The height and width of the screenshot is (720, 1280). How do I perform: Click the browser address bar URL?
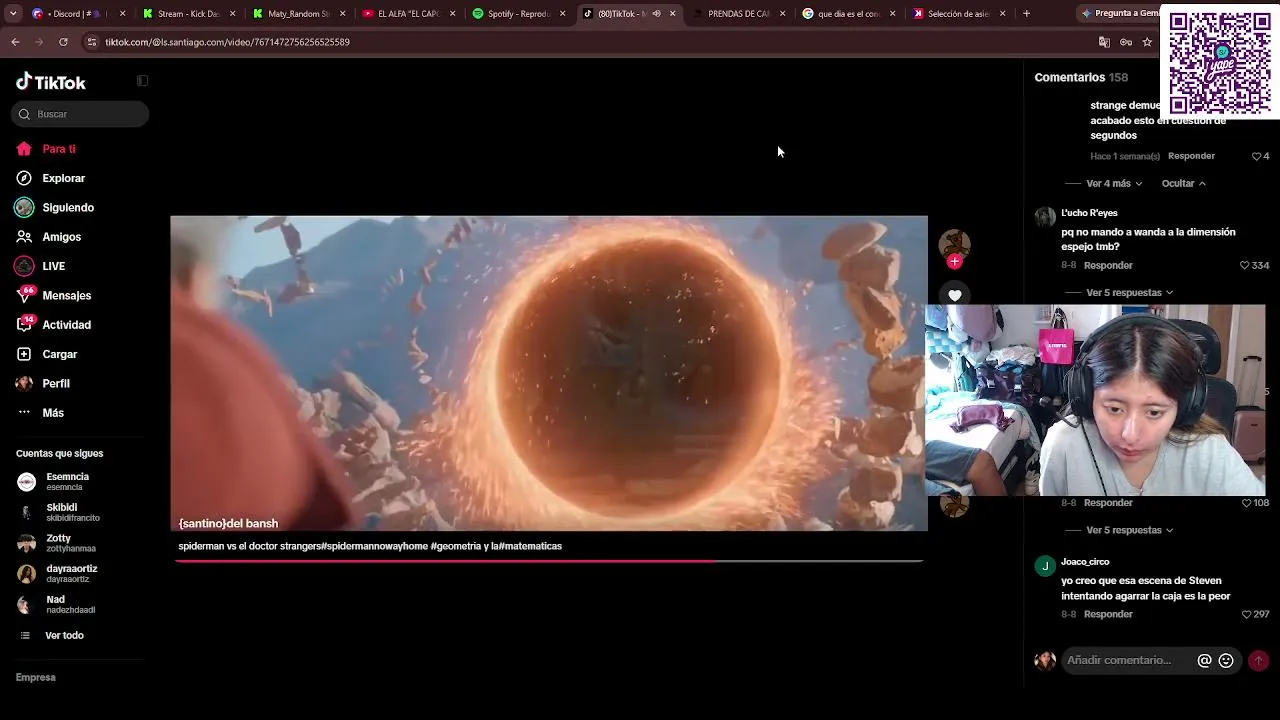[228, 42]
